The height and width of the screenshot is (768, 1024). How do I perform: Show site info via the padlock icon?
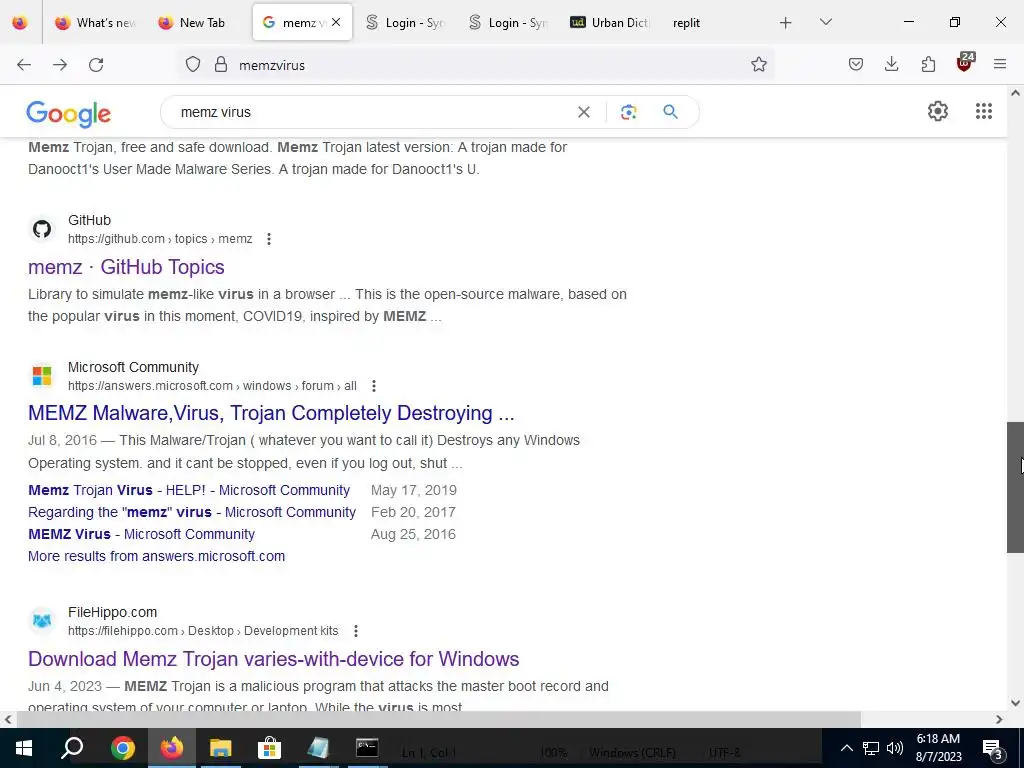tap(221, 65)
